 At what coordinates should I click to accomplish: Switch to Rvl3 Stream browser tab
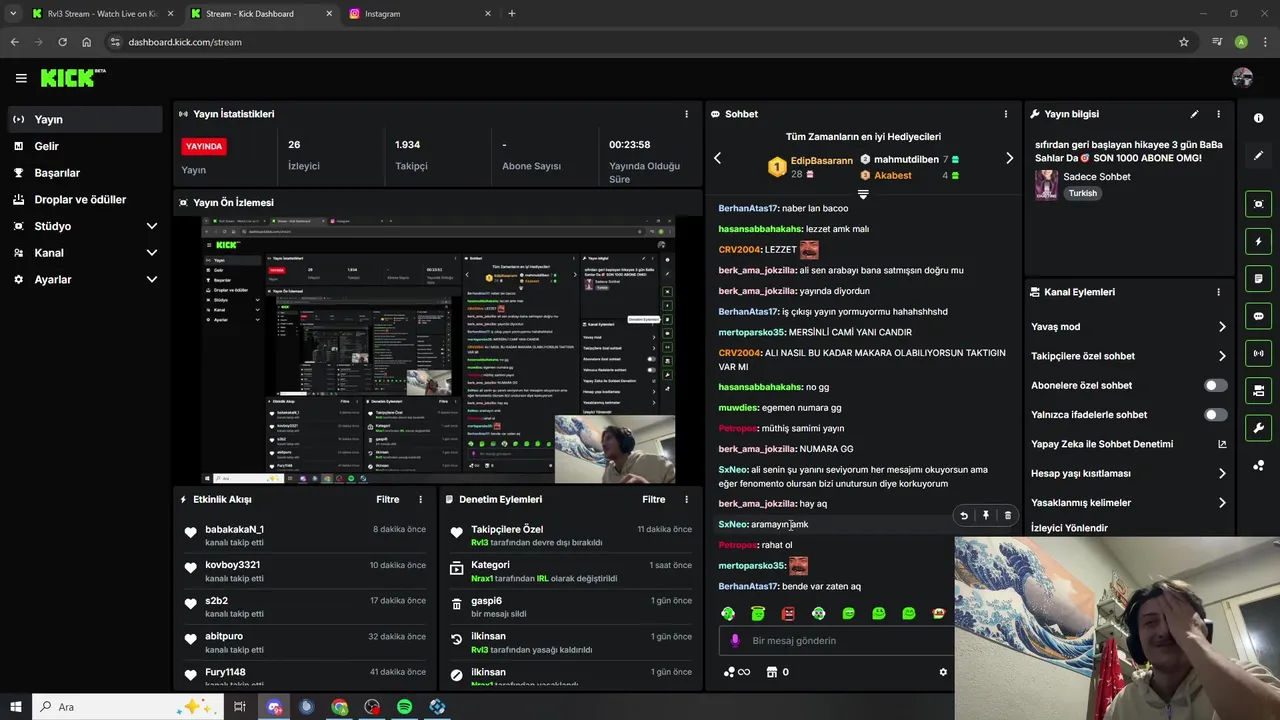pos(100,14)
